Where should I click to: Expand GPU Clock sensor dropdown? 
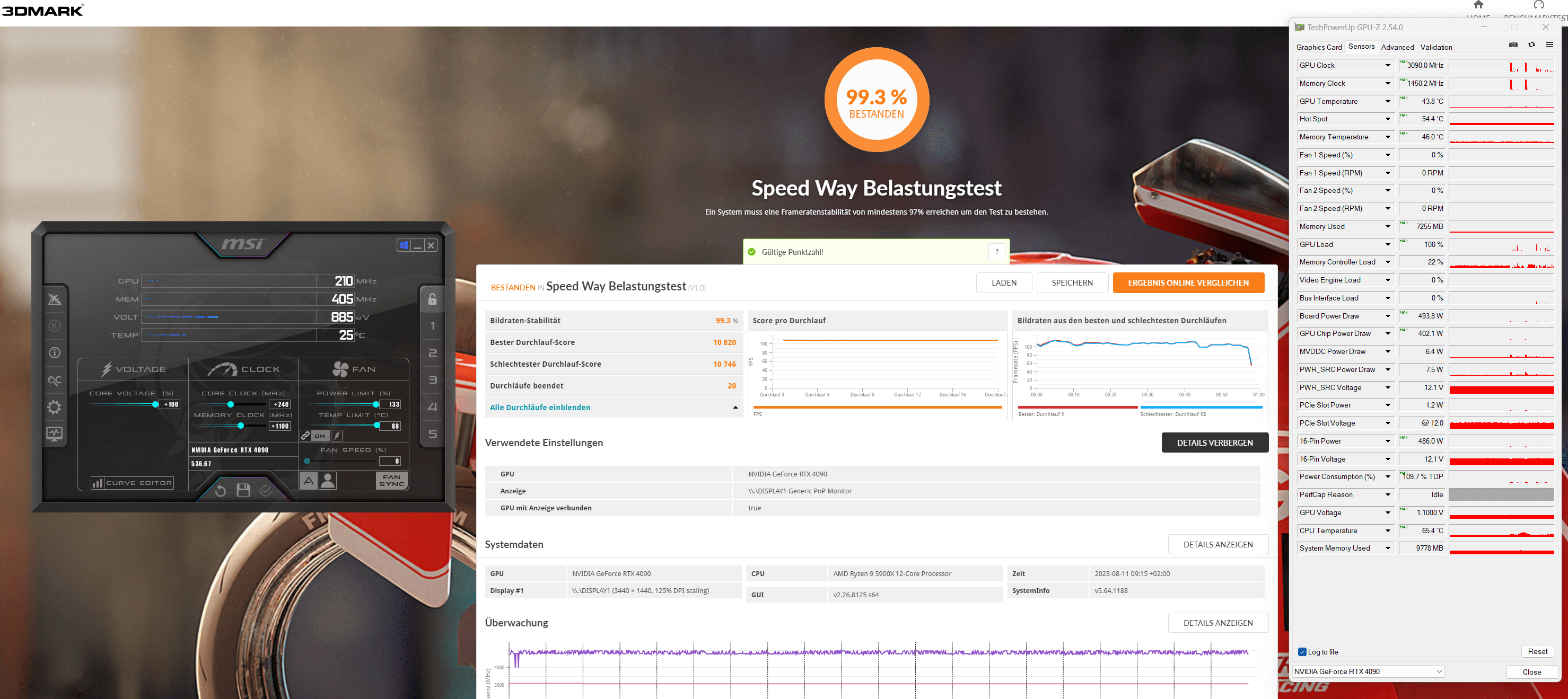[1388, 66]
